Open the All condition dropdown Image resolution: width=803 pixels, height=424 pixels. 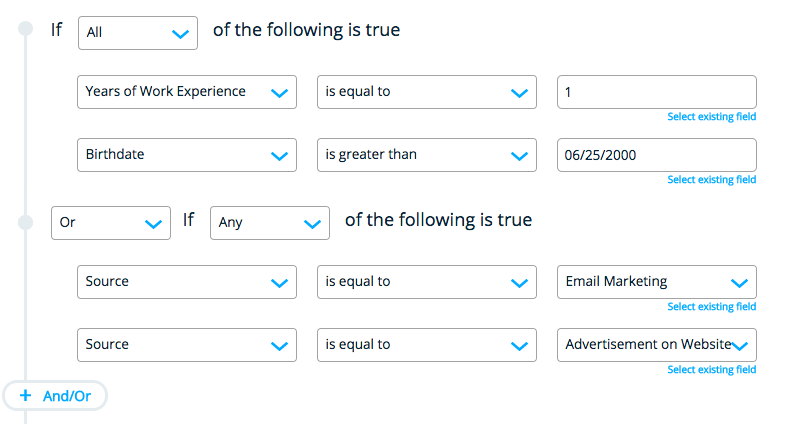[138, 32]
